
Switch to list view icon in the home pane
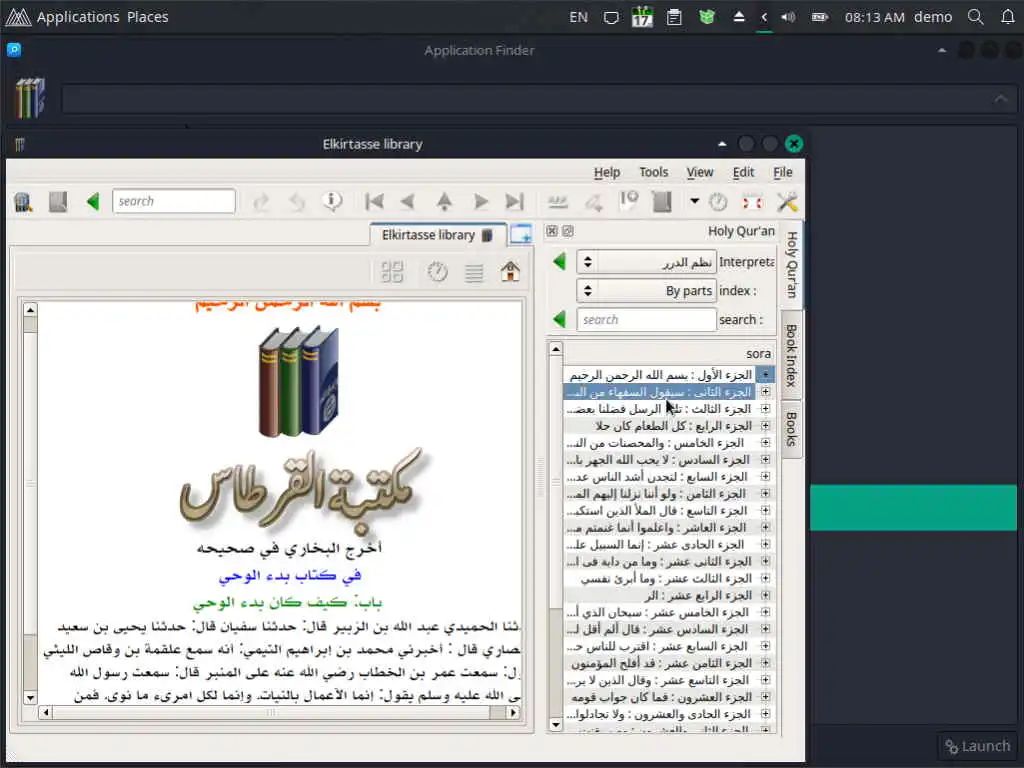click(x=474, y=272)
